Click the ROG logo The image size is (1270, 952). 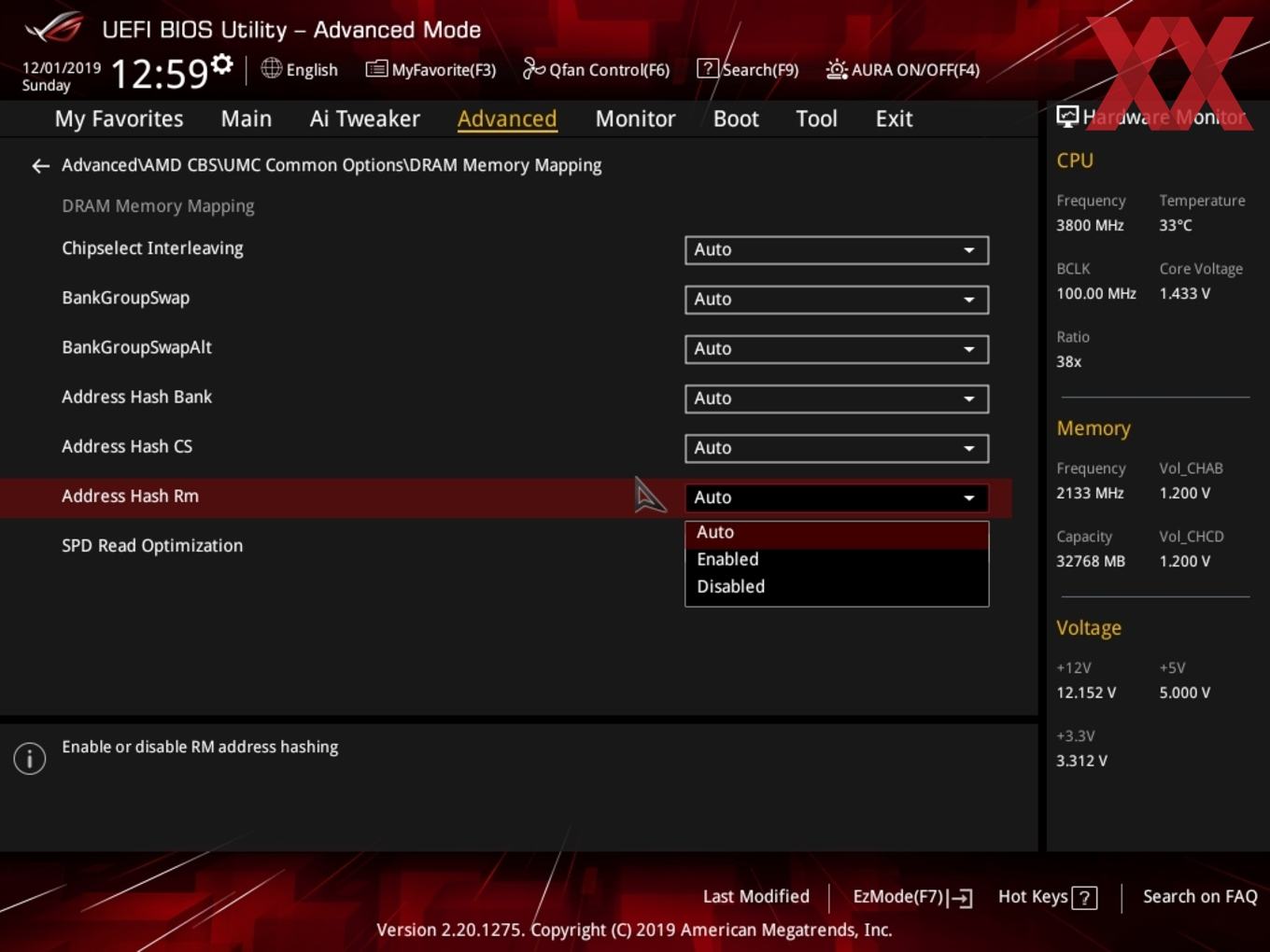point(54,28)
